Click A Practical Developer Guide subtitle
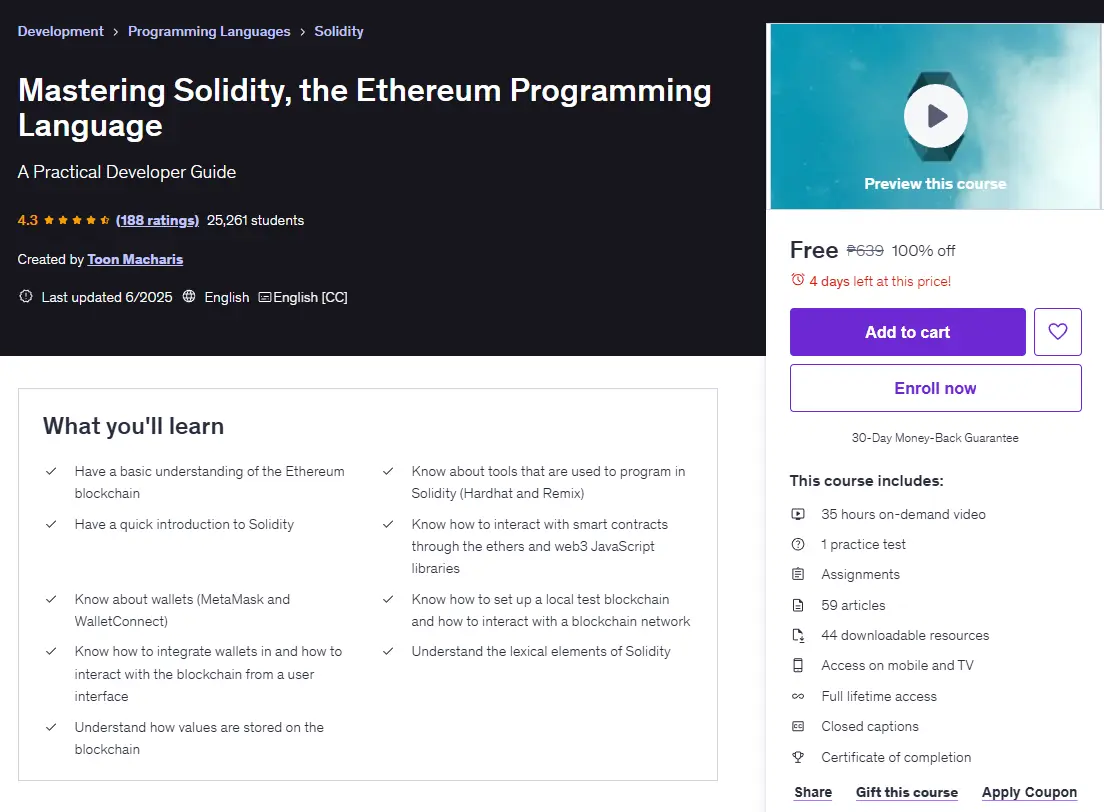 [x=127, y=172]
